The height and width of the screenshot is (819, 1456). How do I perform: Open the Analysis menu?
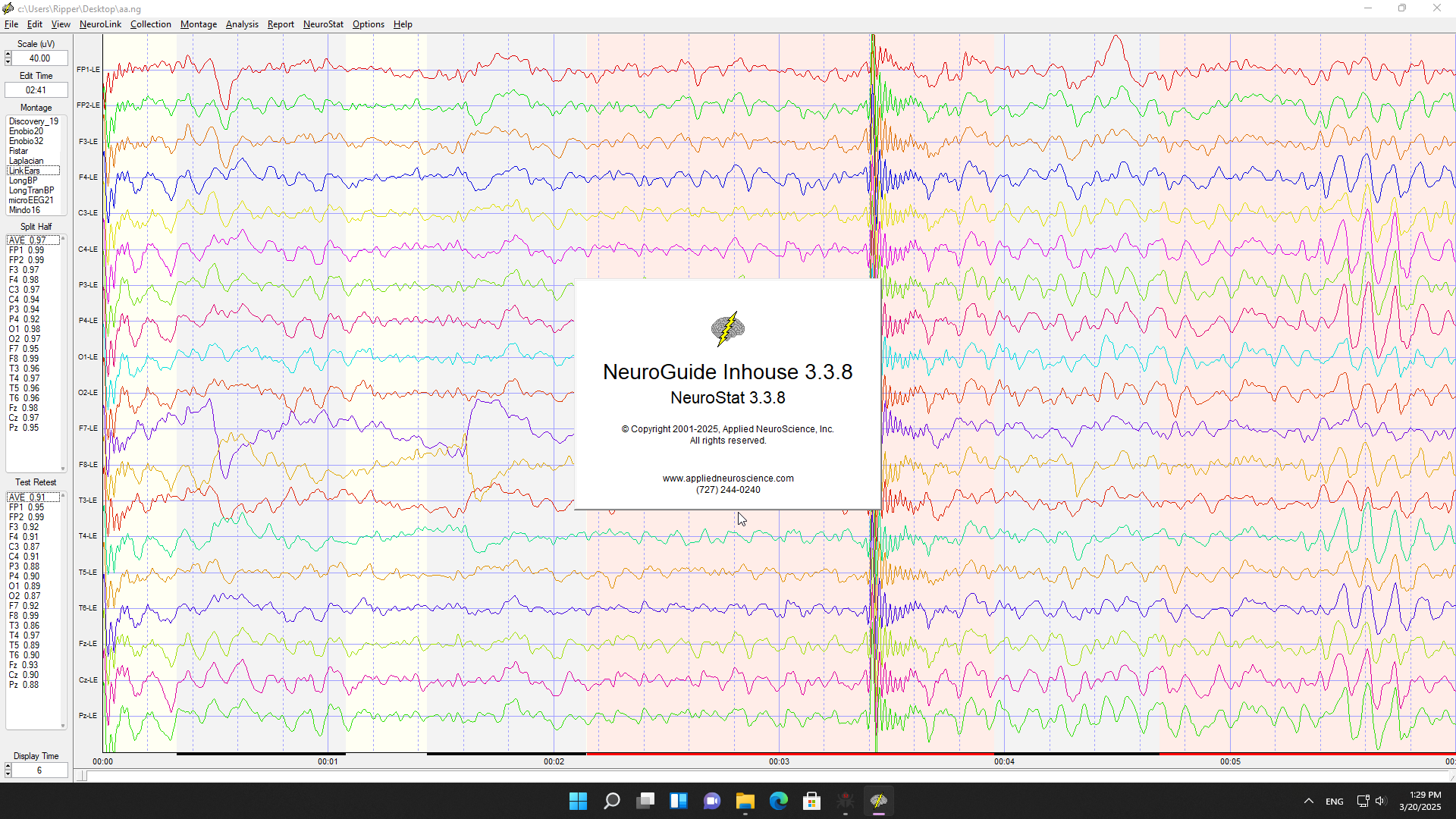click(242, 24)
